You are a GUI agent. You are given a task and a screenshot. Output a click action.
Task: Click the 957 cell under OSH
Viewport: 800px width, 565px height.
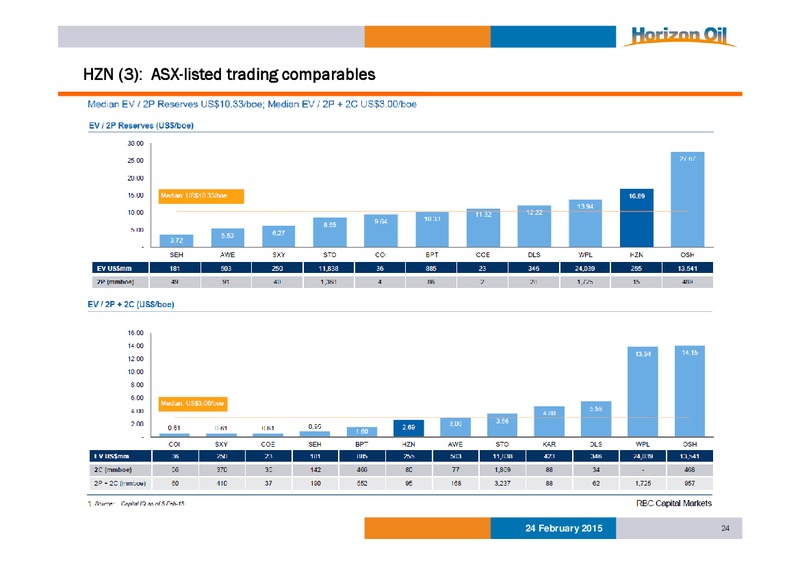tap(690, 483)
